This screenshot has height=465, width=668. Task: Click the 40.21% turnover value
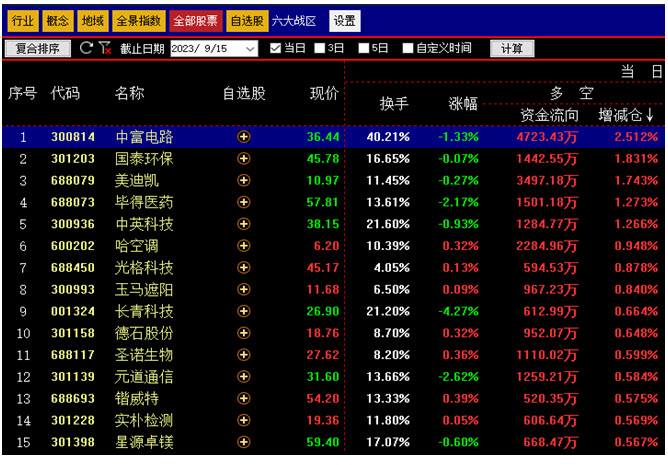tap(388, 137)
